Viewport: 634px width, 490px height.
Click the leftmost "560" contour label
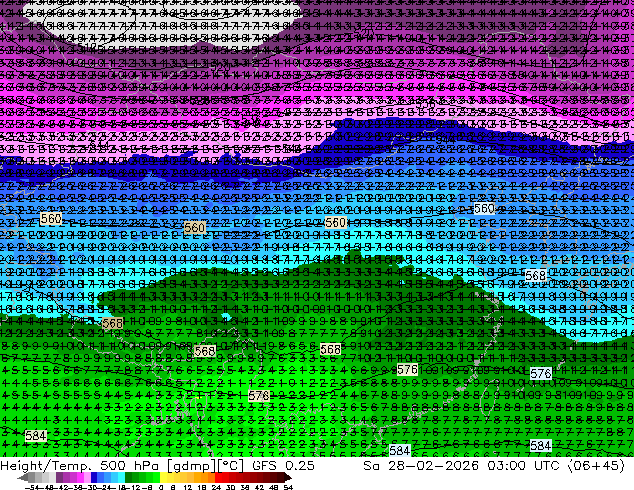(x=51, y=219)
